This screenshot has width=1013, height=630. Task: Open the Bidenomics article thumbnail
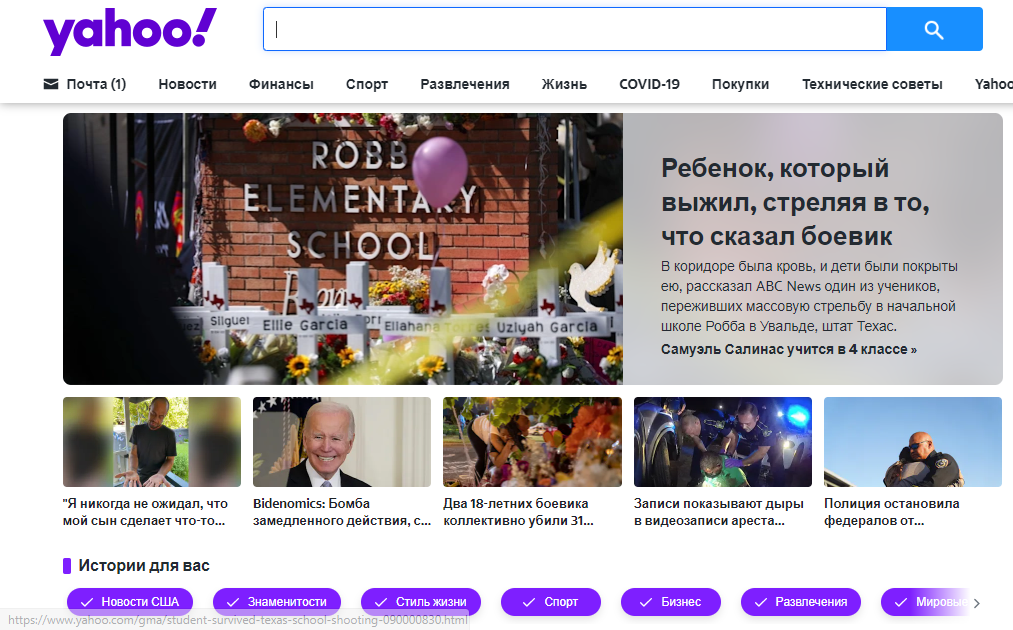coord(341,441)
